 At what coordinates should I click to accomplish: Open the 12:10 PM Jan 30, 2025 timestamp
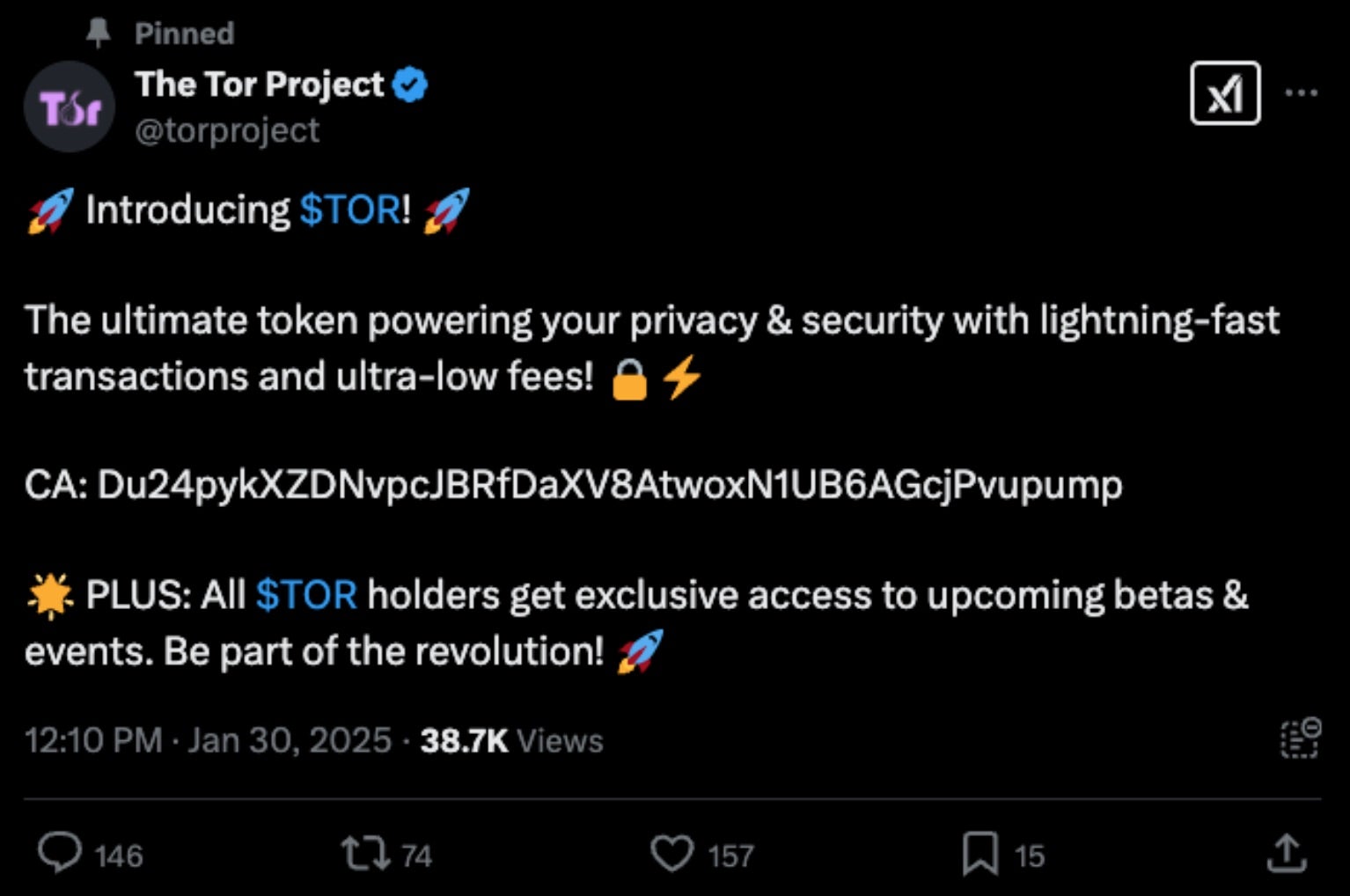pyautogui.click(x=208, y=740)
